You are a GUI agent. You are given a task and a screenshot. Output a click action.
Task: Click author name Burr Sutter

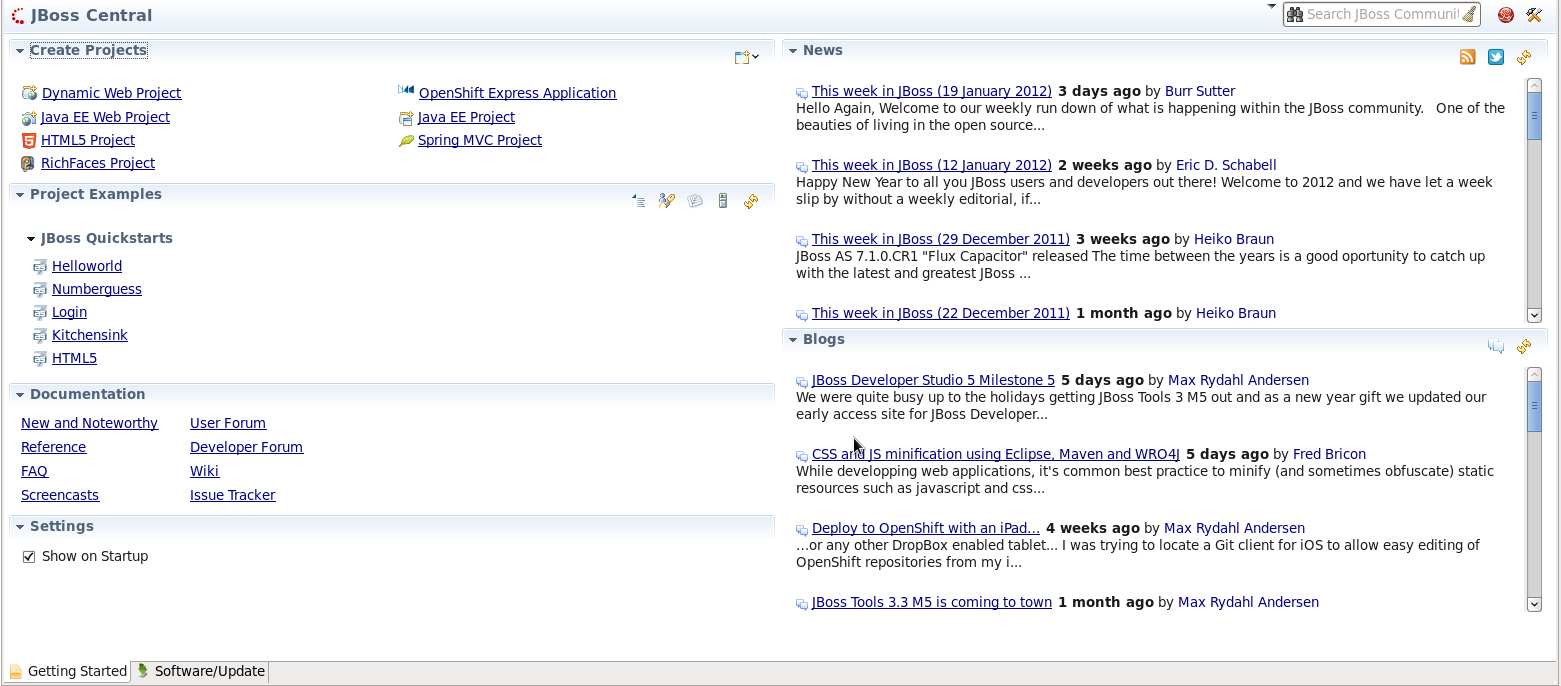coord(1200,91)
